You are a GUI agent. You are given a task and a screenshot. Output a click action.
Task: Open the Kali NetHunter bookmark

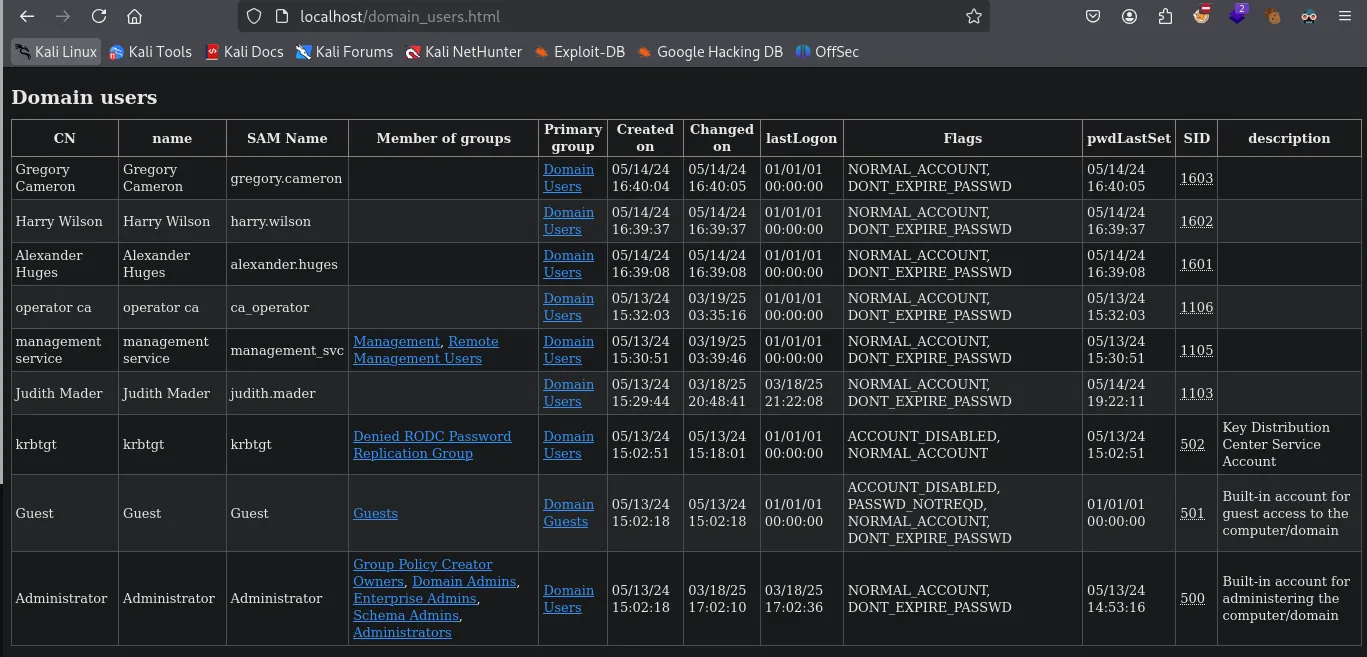pos(464,52)
